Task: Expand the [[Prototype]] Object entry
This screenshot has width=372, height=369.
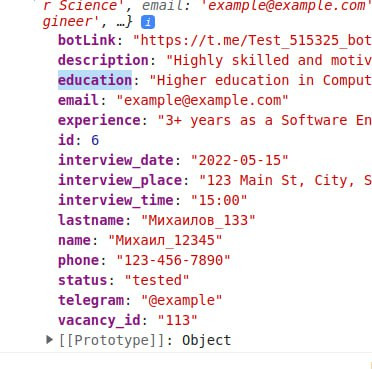Action: click(x=49, y=340)
